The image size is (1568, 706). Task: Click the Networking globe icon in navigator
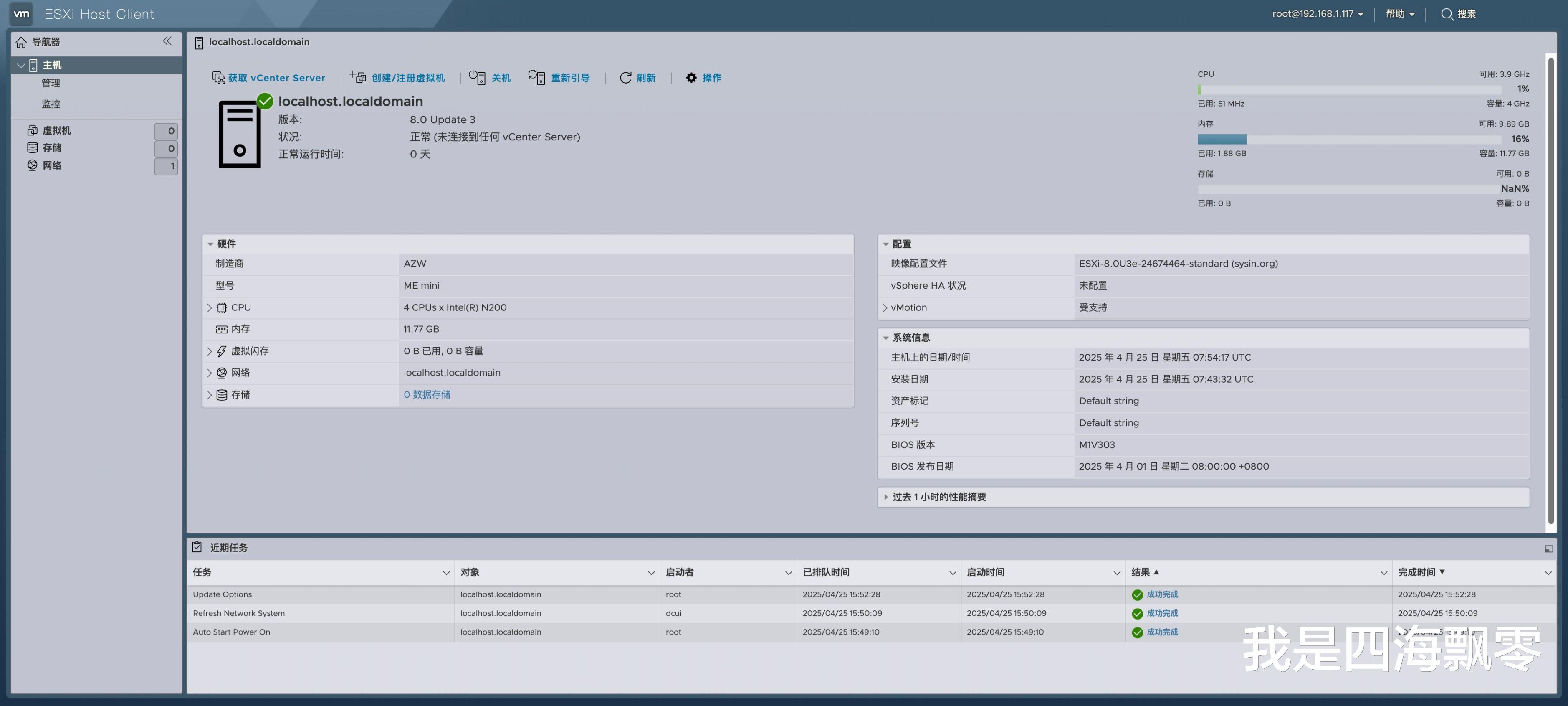coord(32,165)
